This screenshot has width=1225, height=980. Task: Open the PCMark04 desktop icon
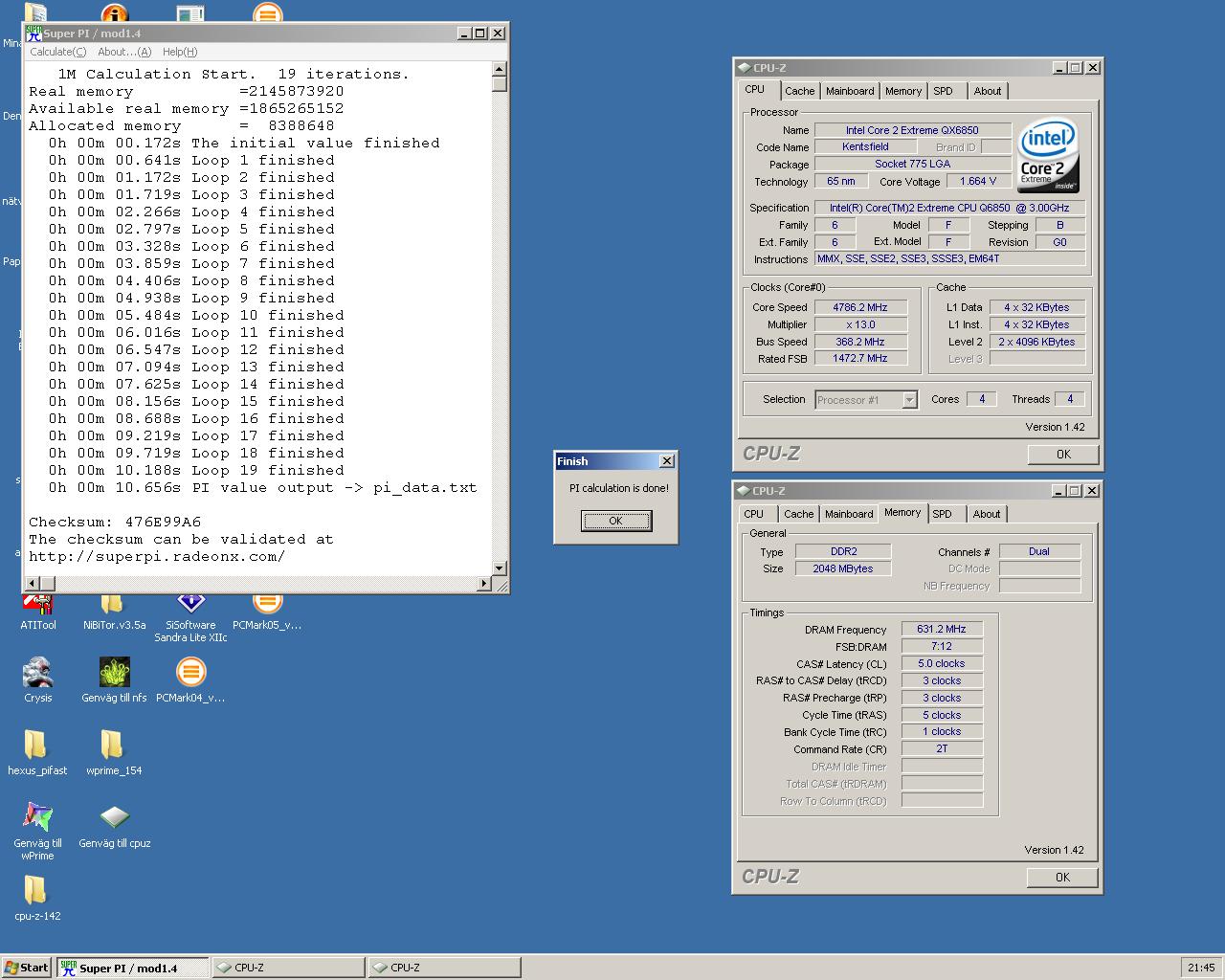point(190,679)
